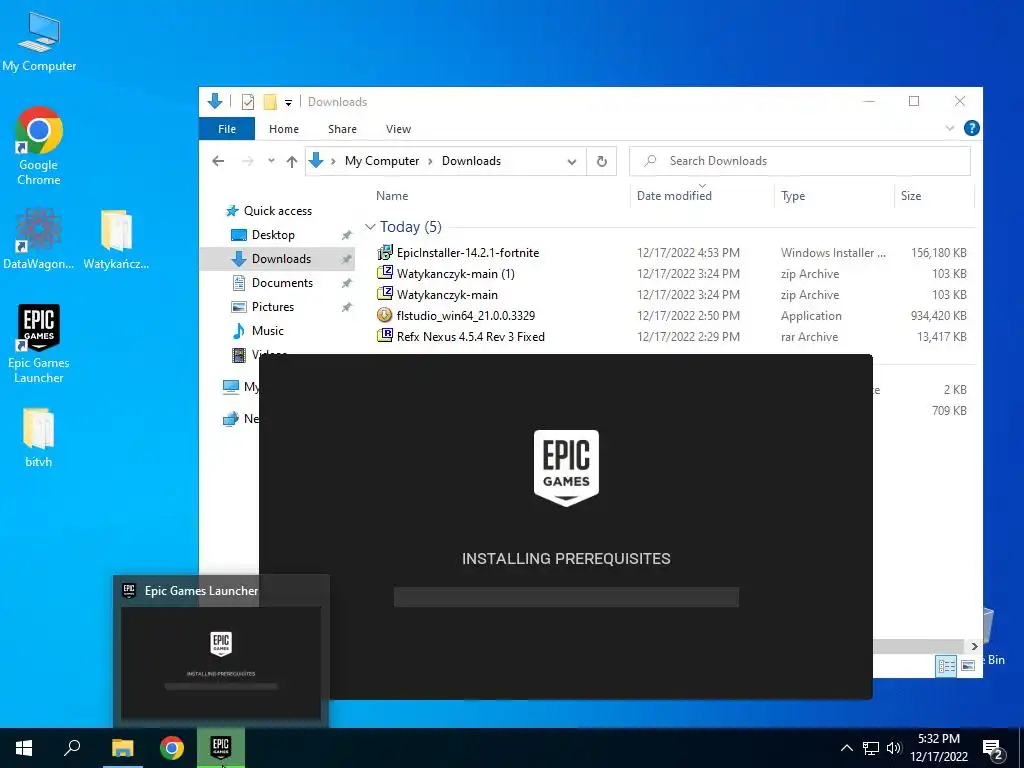Open address bar history dropdown
The width and height of the screenshot is (1024, 768).
click(x=571, y=161)
